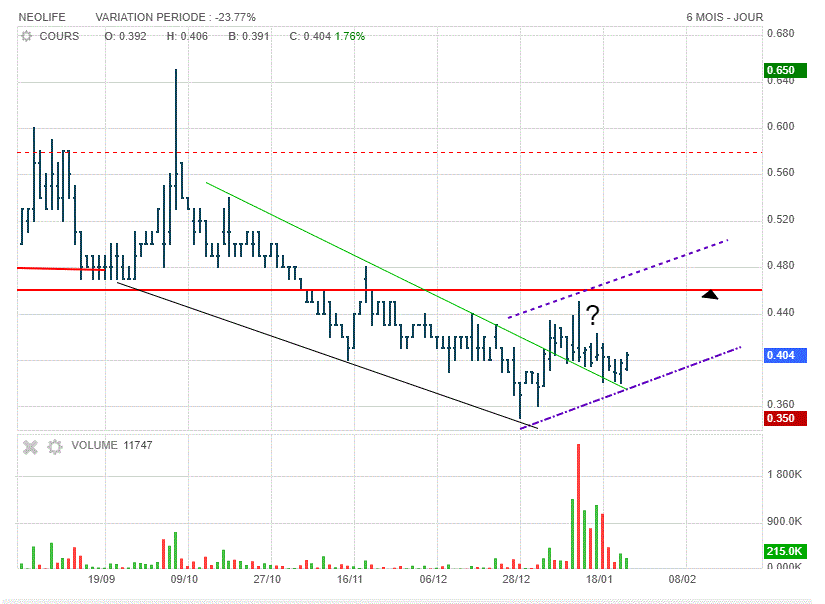This screenshot has width=825, height=604.
Task: Select the high price H: 0.406
Action: click(187, 36)
